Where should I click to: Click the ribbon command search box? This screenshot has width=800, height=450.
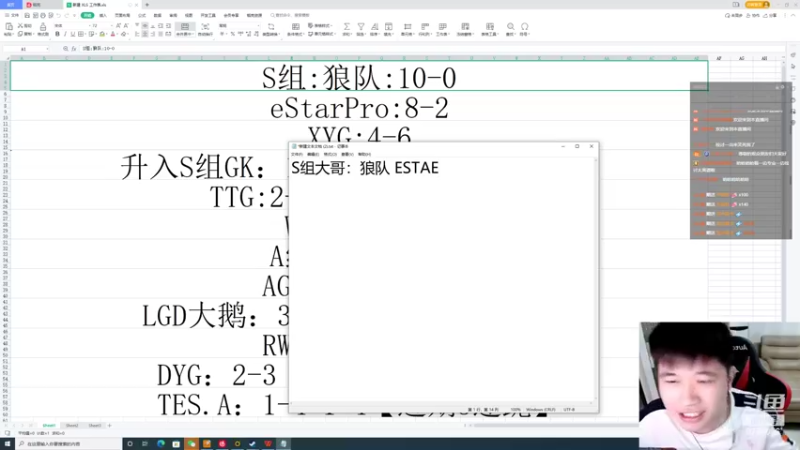[x=291, y=15]
